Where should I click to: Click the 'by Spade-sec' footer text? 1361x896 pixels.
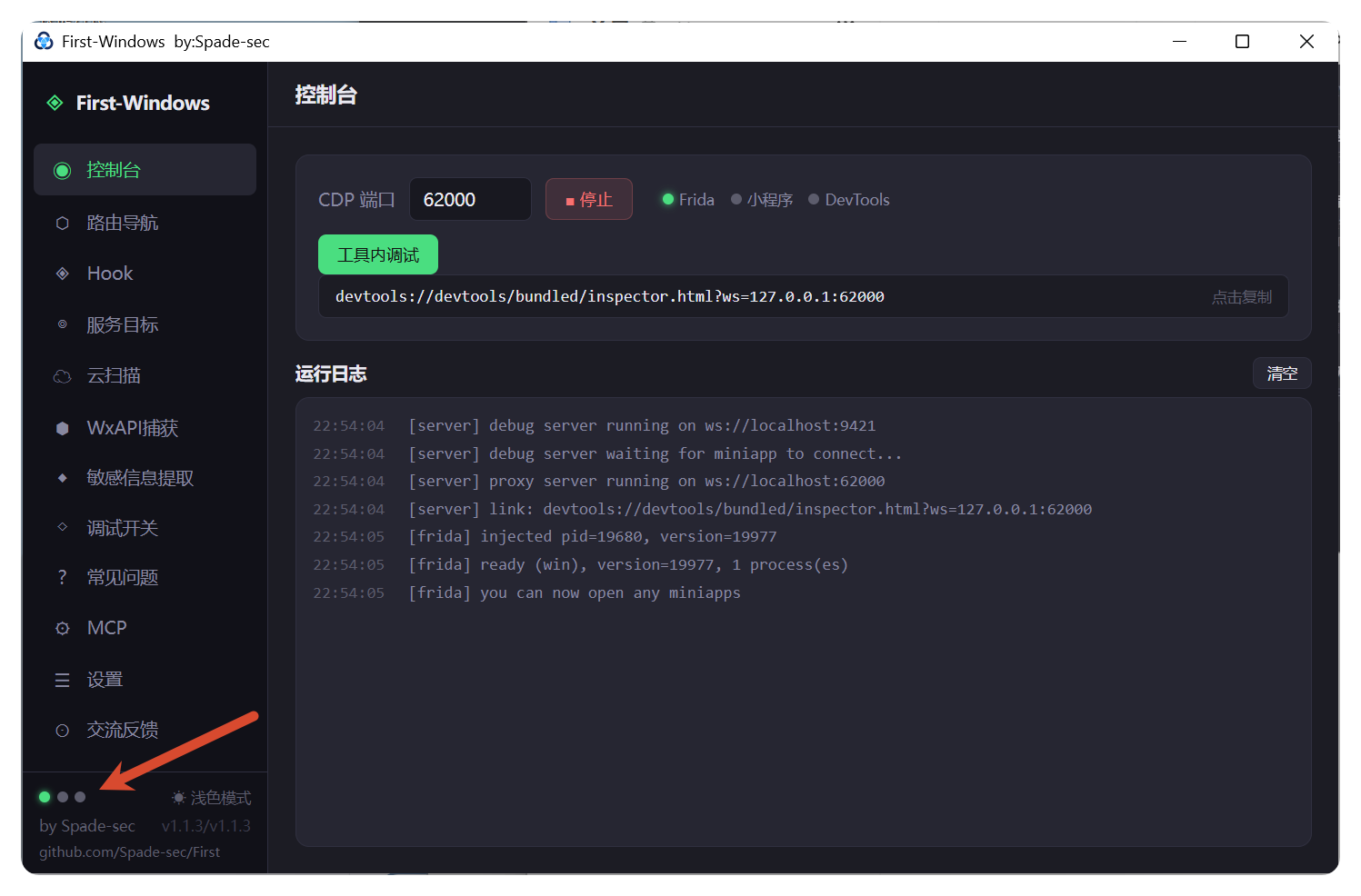(x=87, y=826)
